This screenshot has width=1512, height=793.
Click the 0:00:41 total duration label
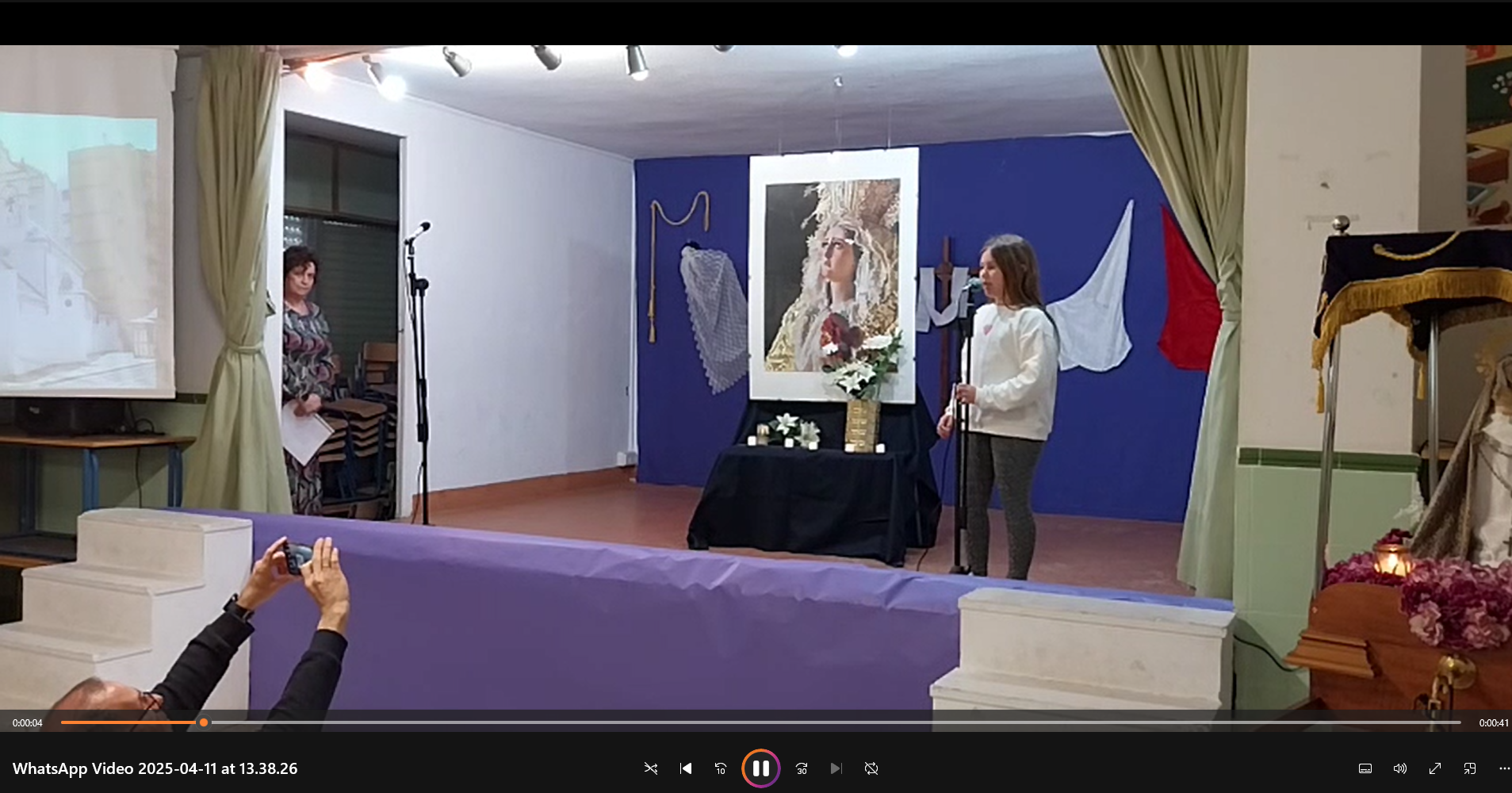click(1493, 723)
